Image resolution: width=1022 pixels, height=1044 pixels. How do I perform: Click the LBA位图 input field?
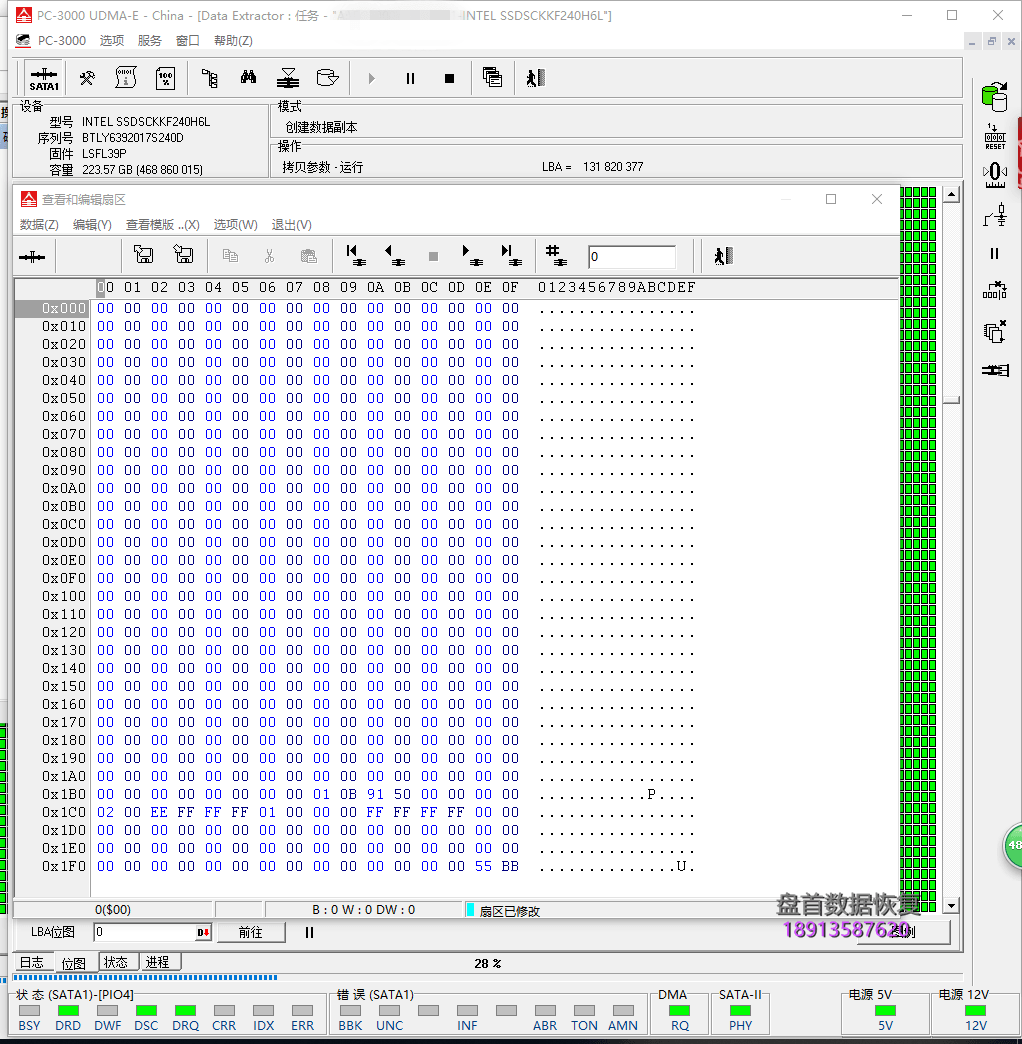click(x=144, y=932)
